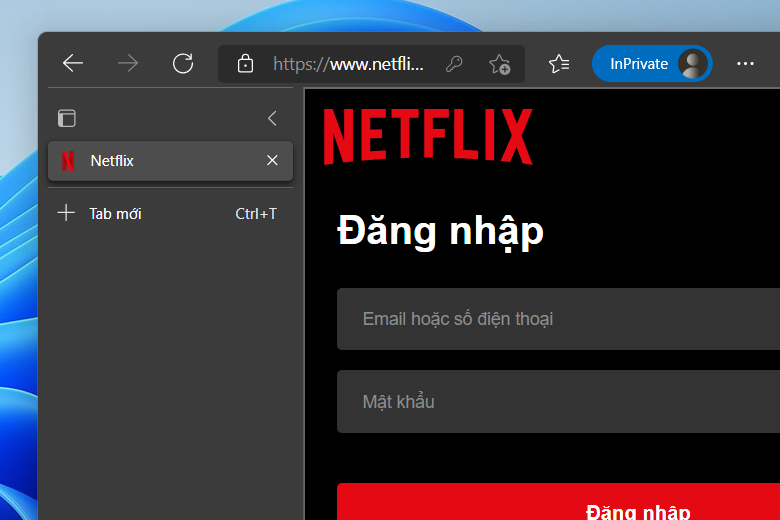
Task: Open password manager key icon
Action: pyautogui.click(x=454, y=64)
